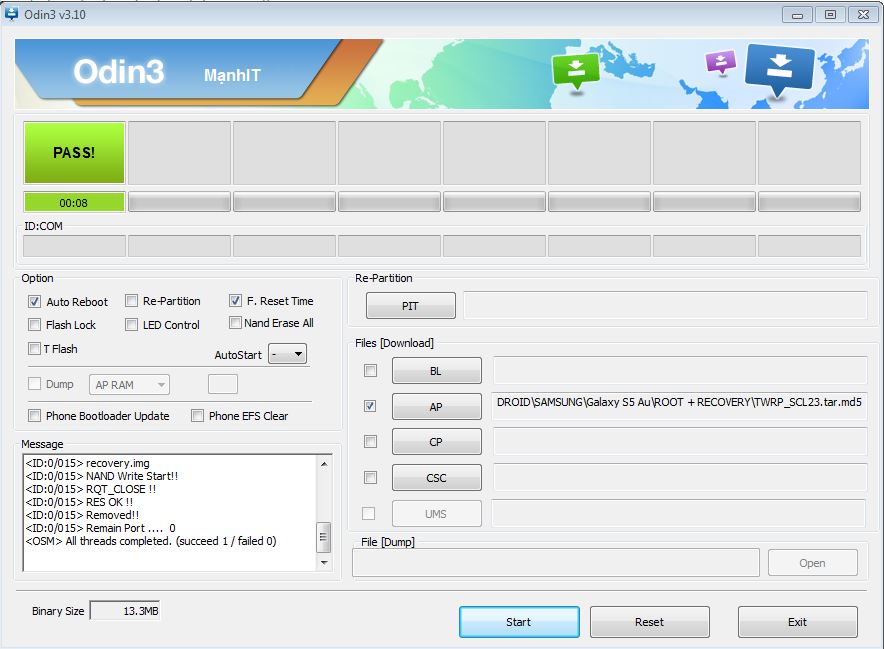Image resolution: width=884 pixels, height=649 pixels.
Task: Click the AP file path field
Action: click(679, 407)
